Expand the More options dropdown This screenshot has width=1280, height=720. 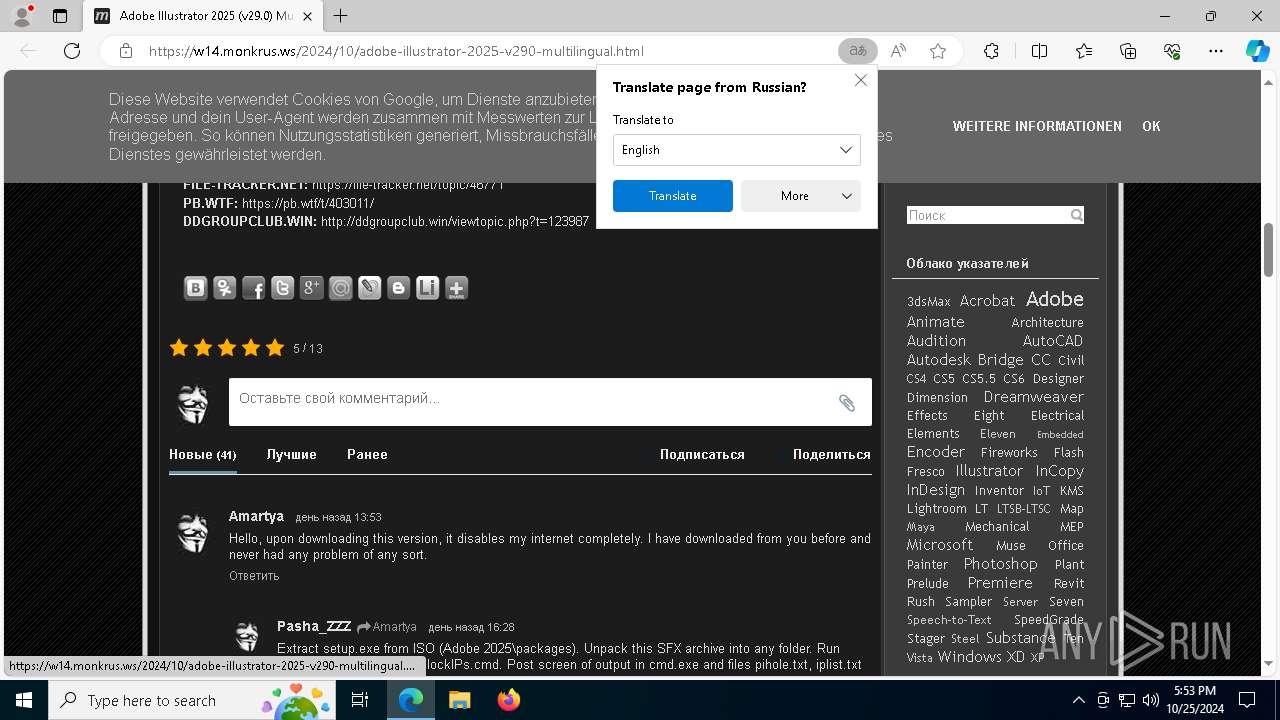801,196
